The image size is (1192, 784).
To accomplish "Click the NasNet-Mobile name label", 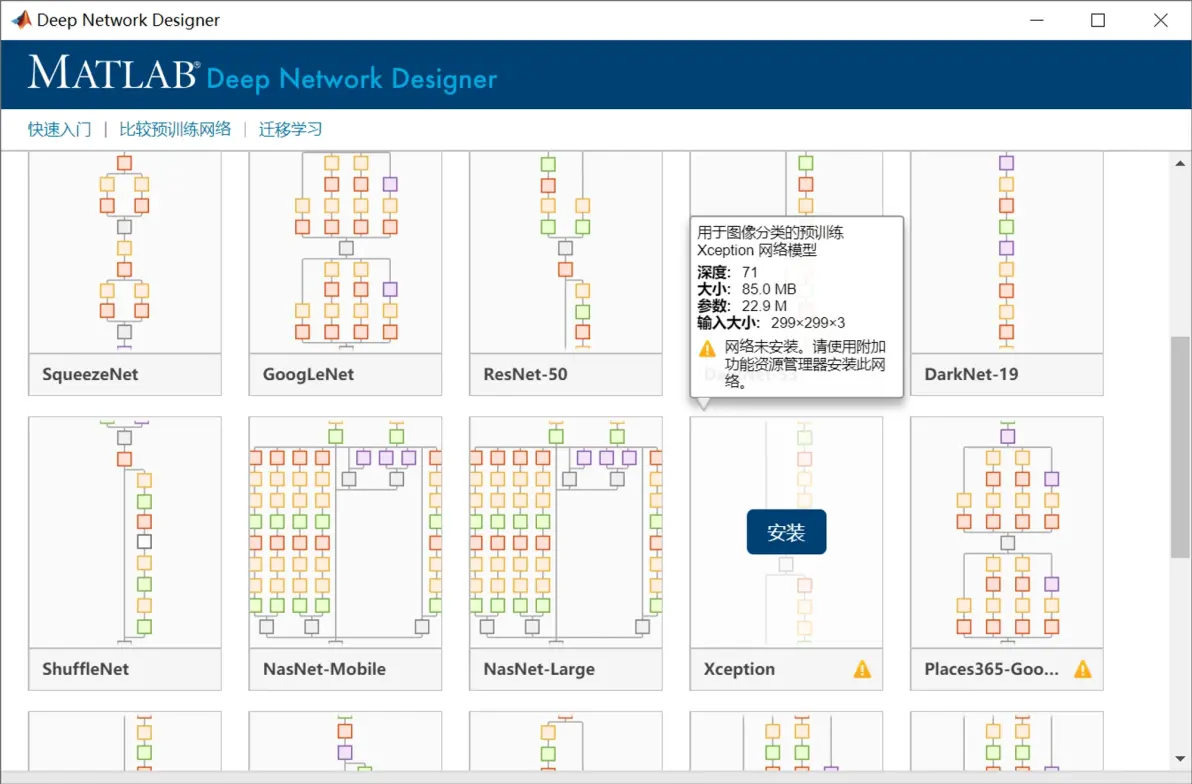I will click(x=324, y=669).
